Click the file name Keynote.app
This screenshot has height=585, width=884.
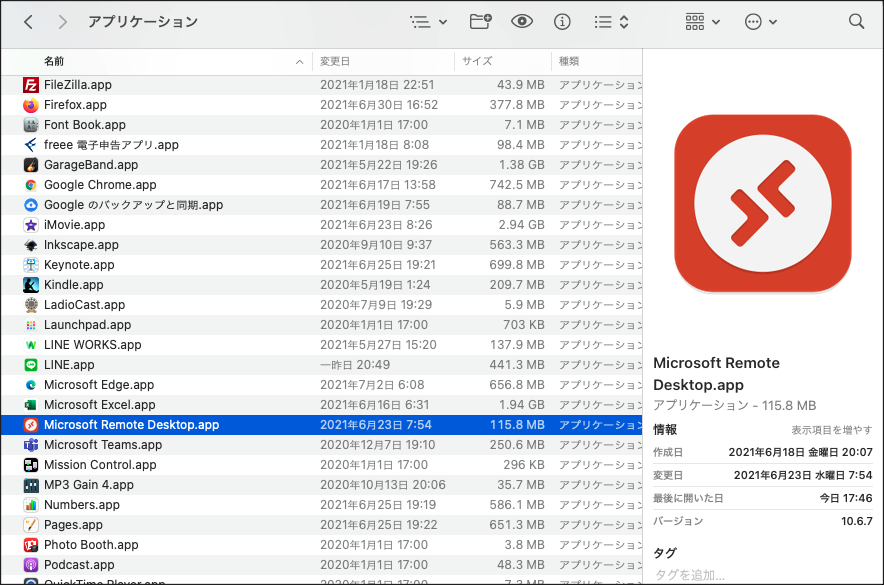point(79,265)
